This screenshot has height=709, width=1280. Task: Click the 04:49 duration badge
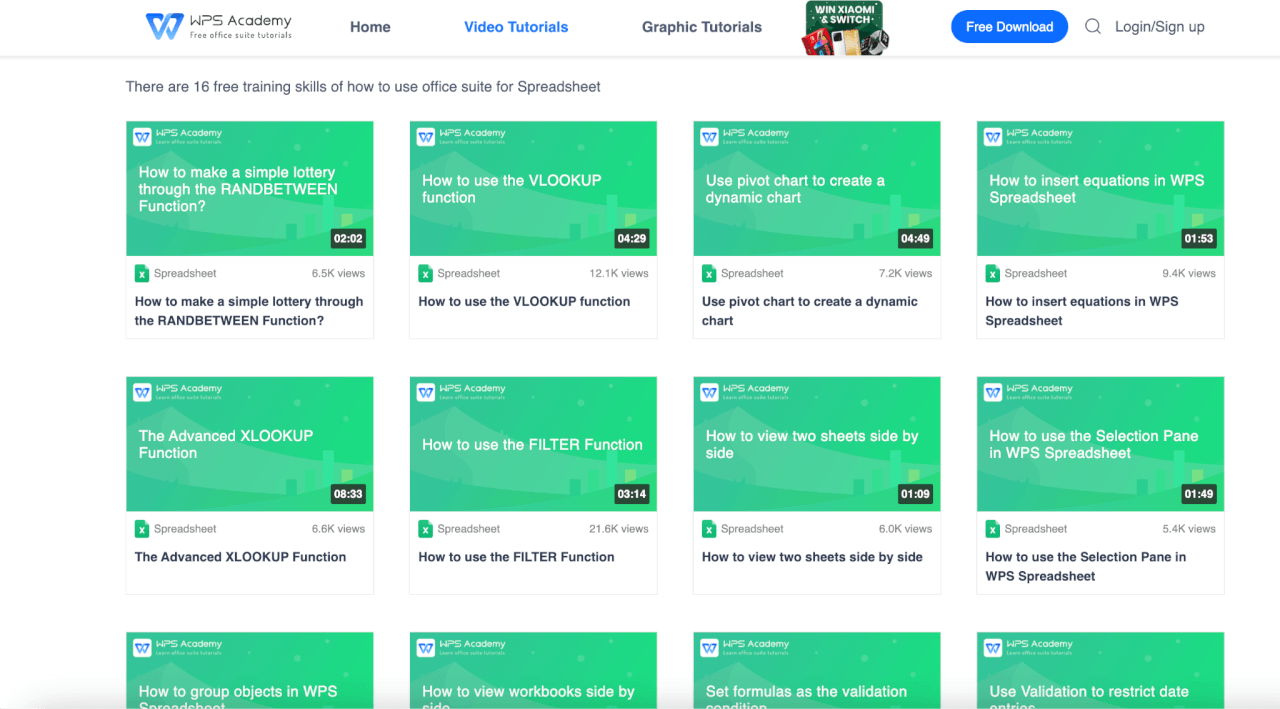click(x=915, y=239)
